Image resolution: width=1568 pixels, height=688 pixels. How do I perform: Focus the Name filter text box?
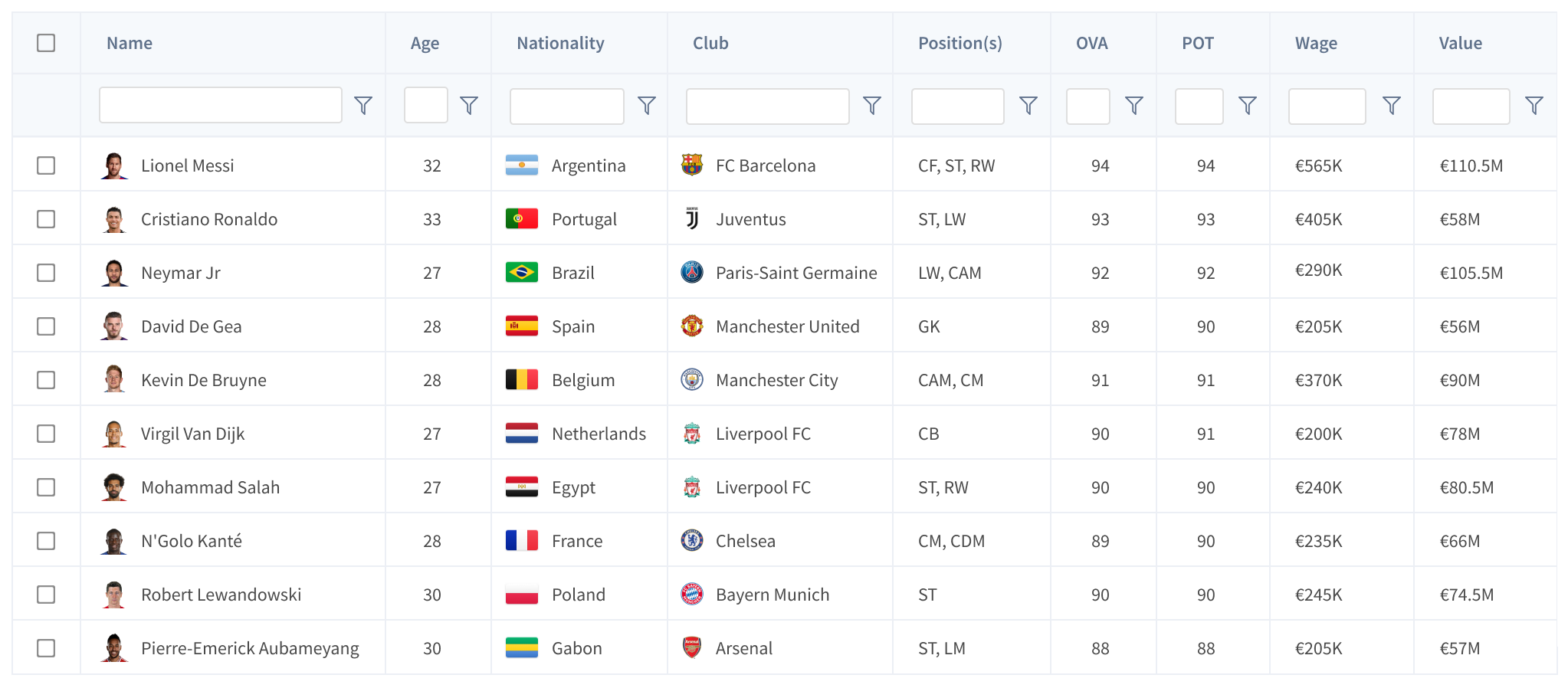tap(221, 105)
